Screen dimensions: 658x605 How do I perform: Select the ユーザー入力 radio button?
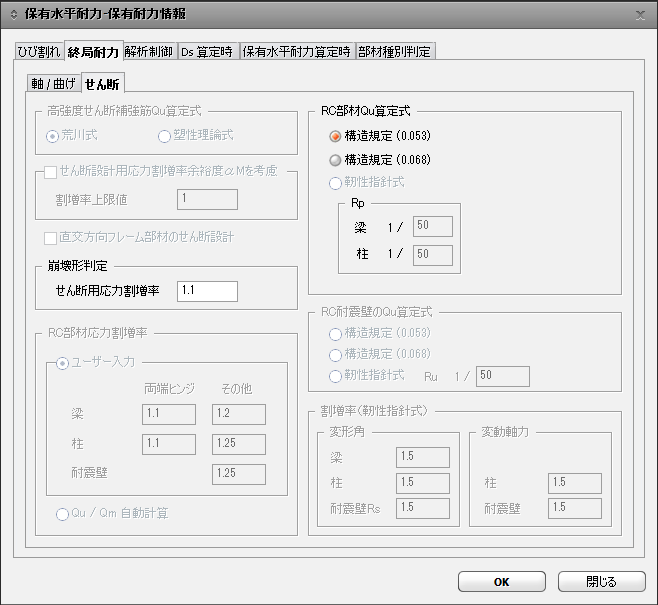(62, 363)
